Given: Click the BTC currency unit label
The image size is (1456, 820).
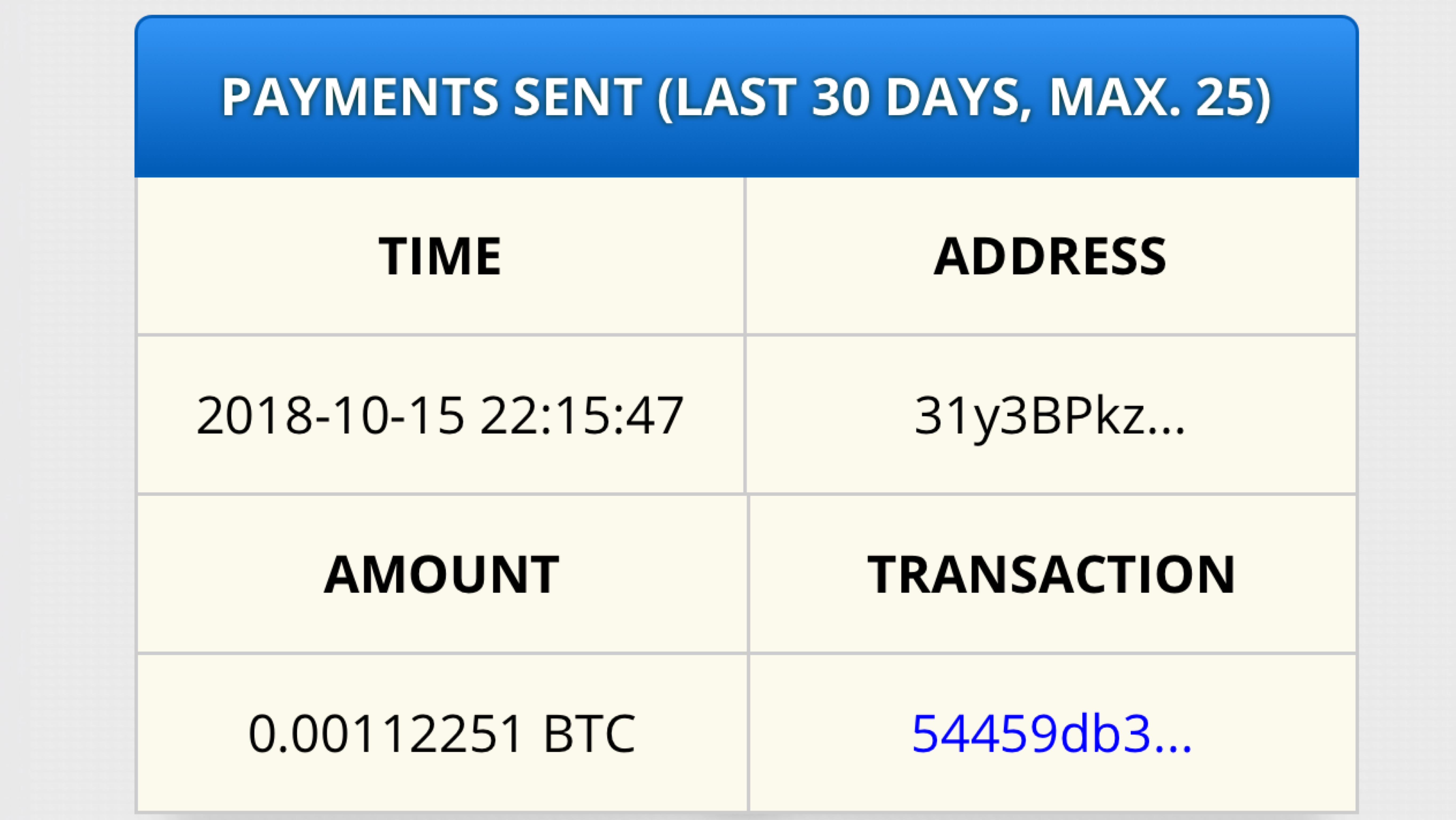Looking at the screenshot, I should [589, 734].
